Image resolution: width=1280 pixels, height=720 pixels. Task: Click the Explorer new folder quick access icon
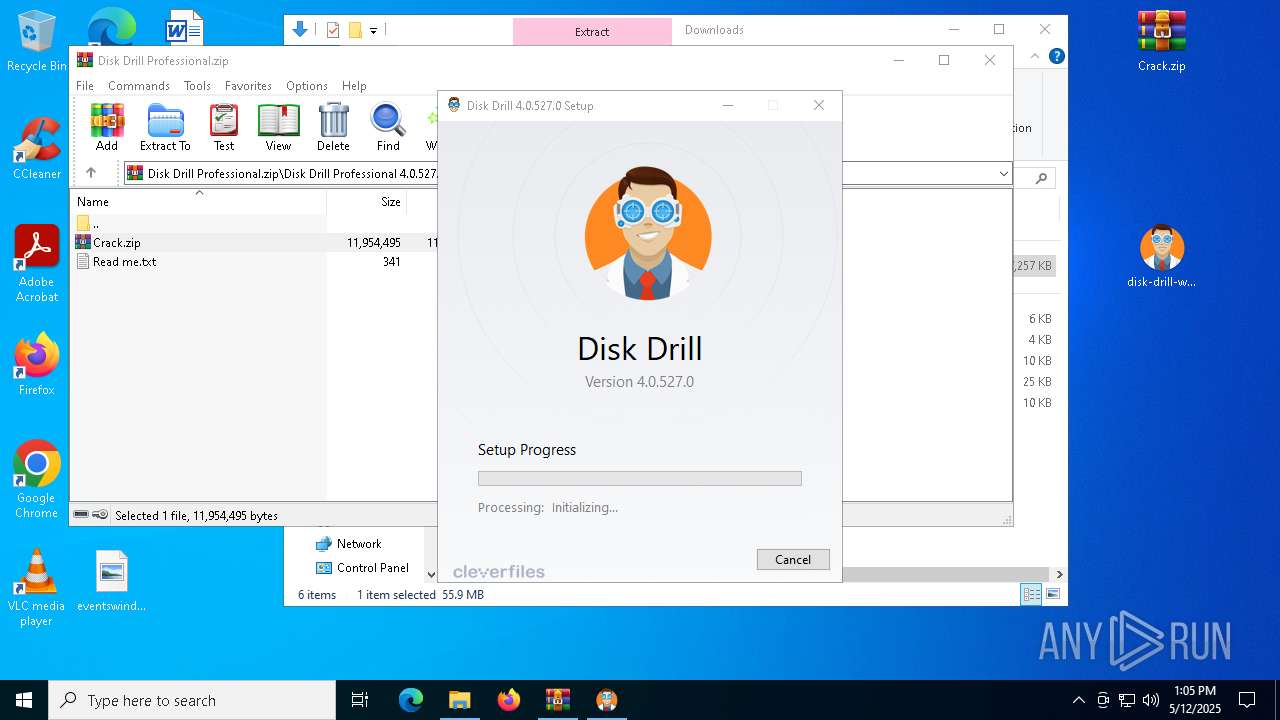[355, 30]
